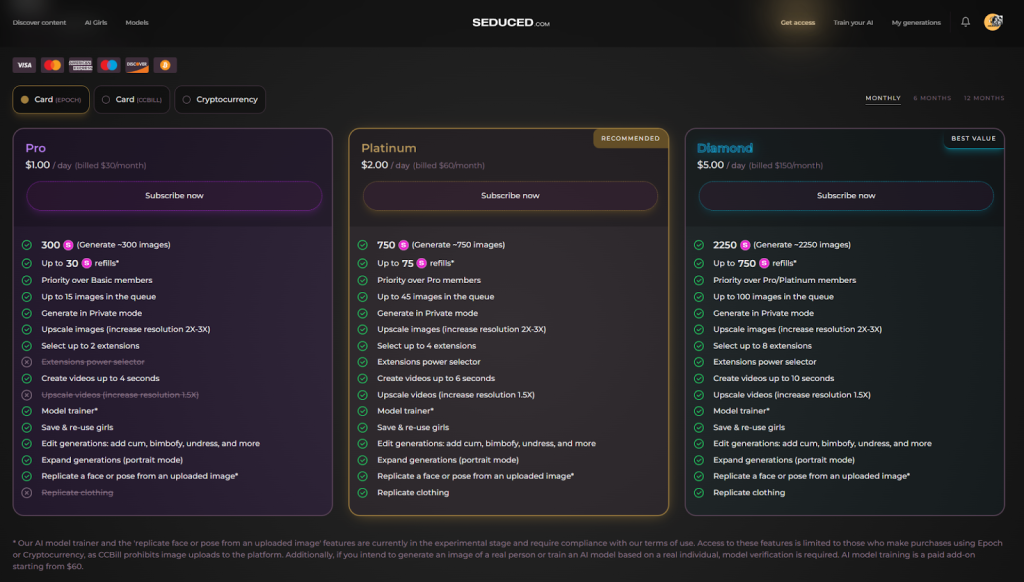This screenshot has width=1024, height=582.
Task: Click the check icon beside Priority over Basic members
Action: (27, 280)
